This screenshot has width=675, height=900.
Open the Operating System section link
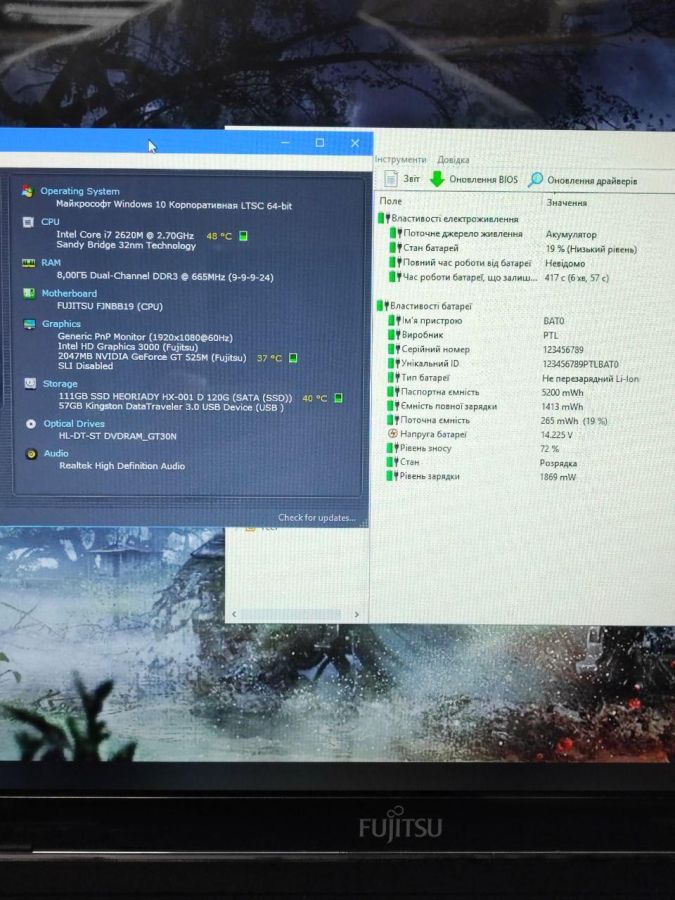pyautogui.click(x=80, y=191)
